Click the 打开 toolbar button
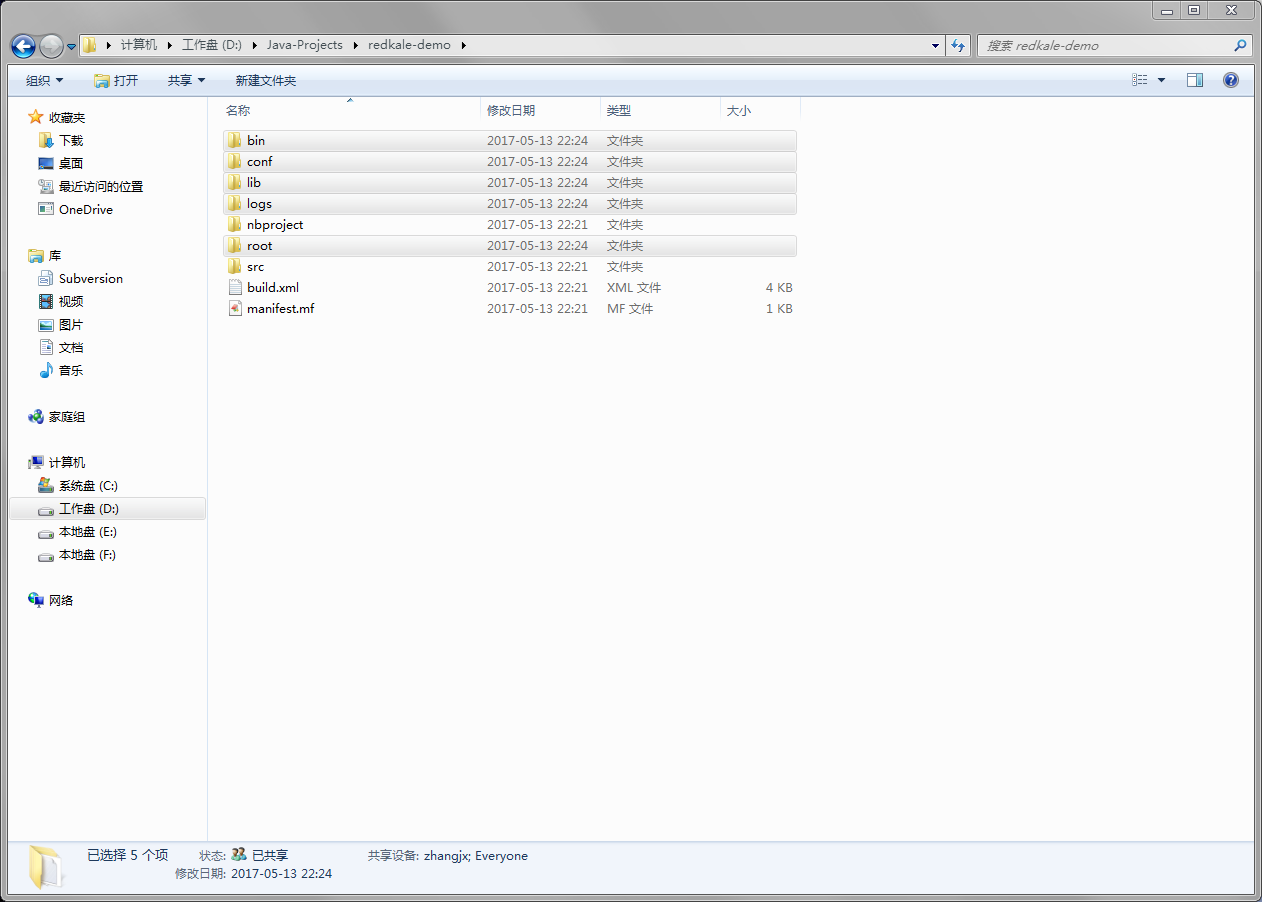 116,80
